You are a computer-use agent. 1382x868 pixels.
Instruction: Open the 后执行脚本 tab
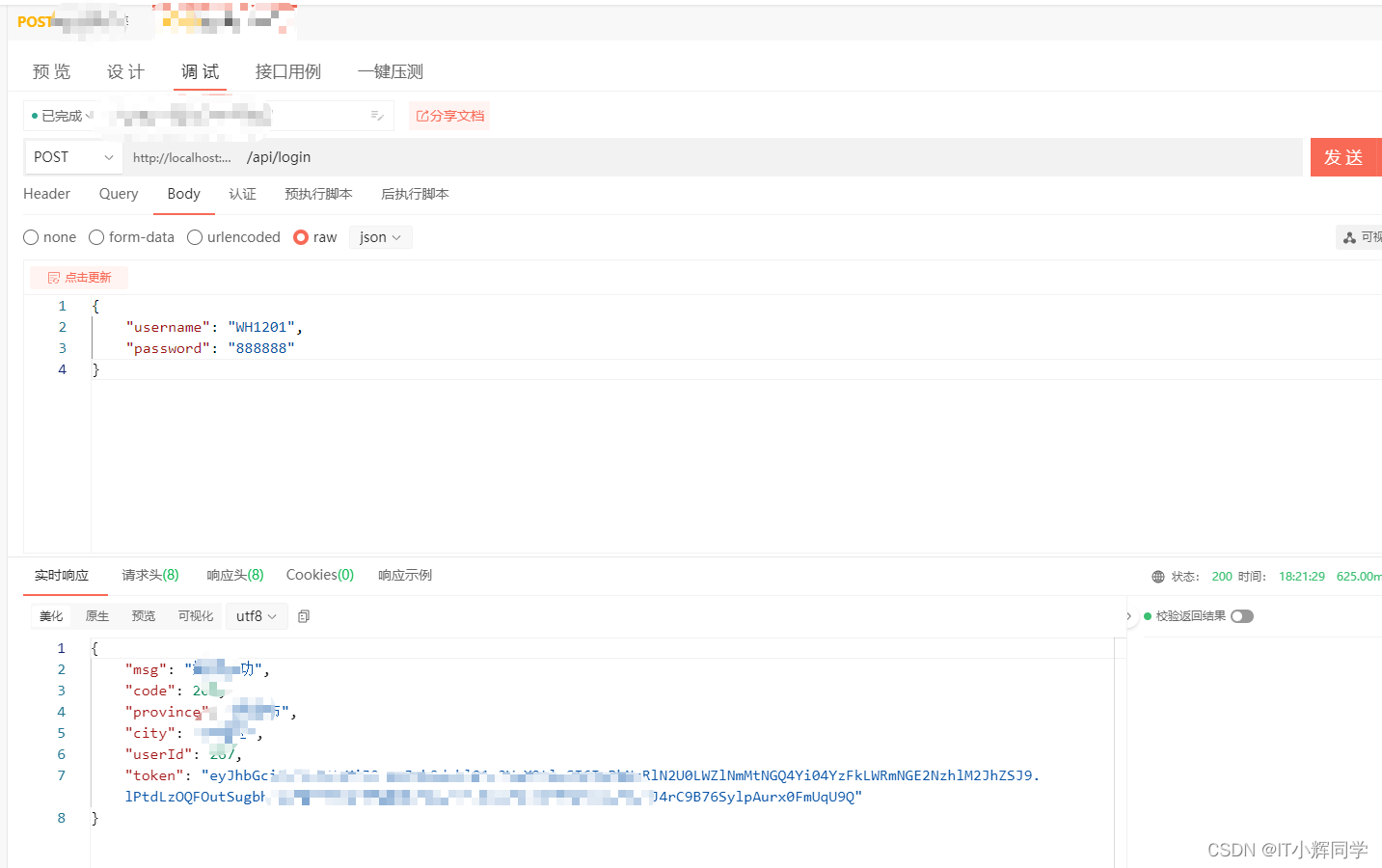pyautogui.click(x=415, y=194)
